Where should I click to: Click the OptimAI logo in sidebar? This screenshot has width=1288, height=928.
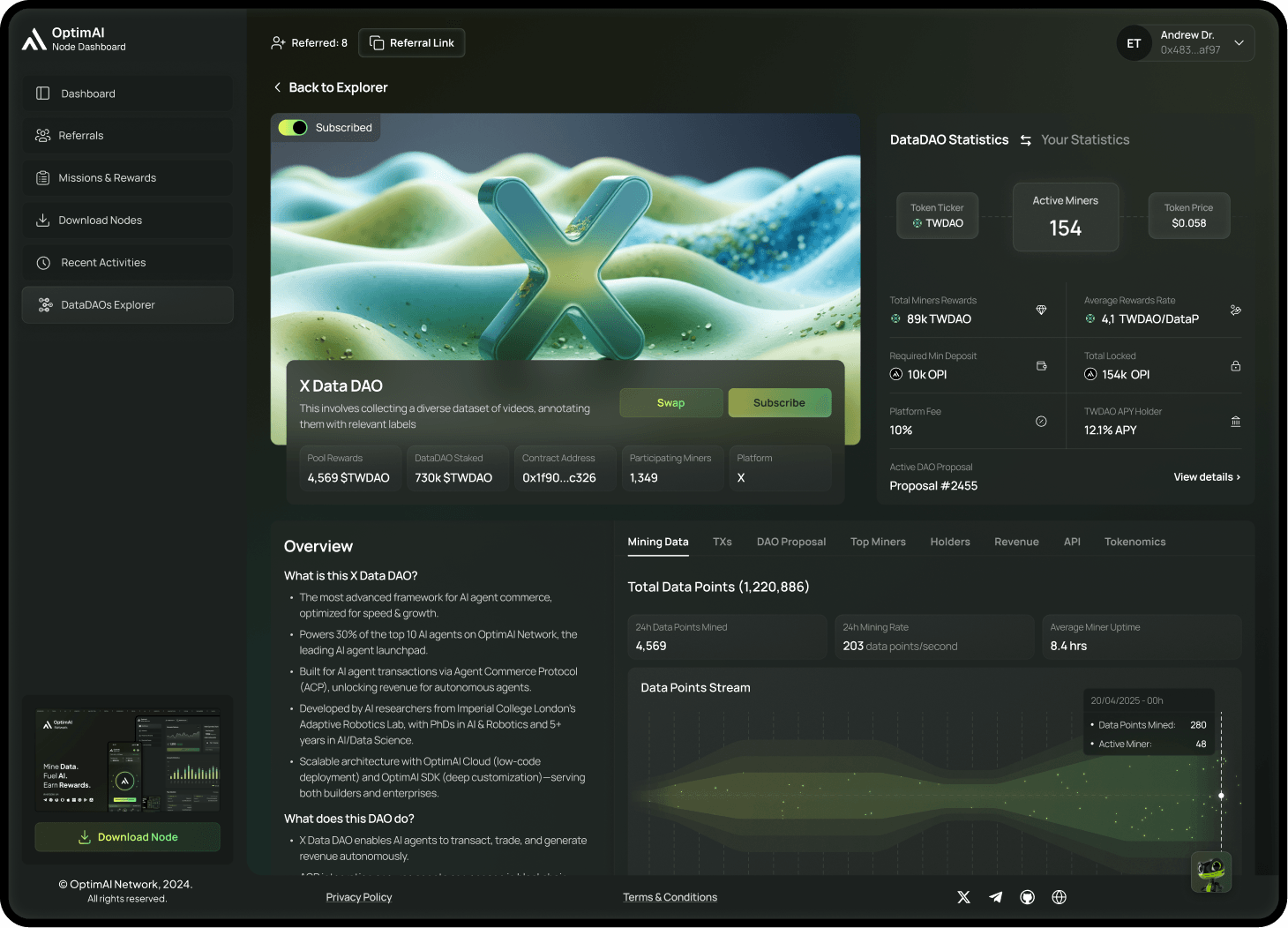[34, 40]
